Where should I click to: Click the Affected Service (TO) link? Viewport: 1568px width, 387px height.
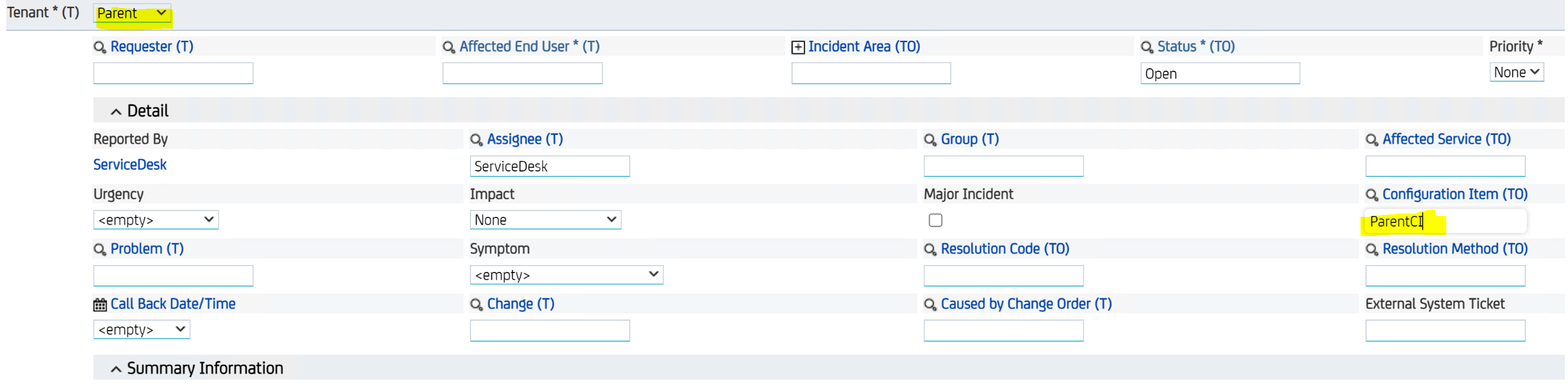tap(1447, 139)
